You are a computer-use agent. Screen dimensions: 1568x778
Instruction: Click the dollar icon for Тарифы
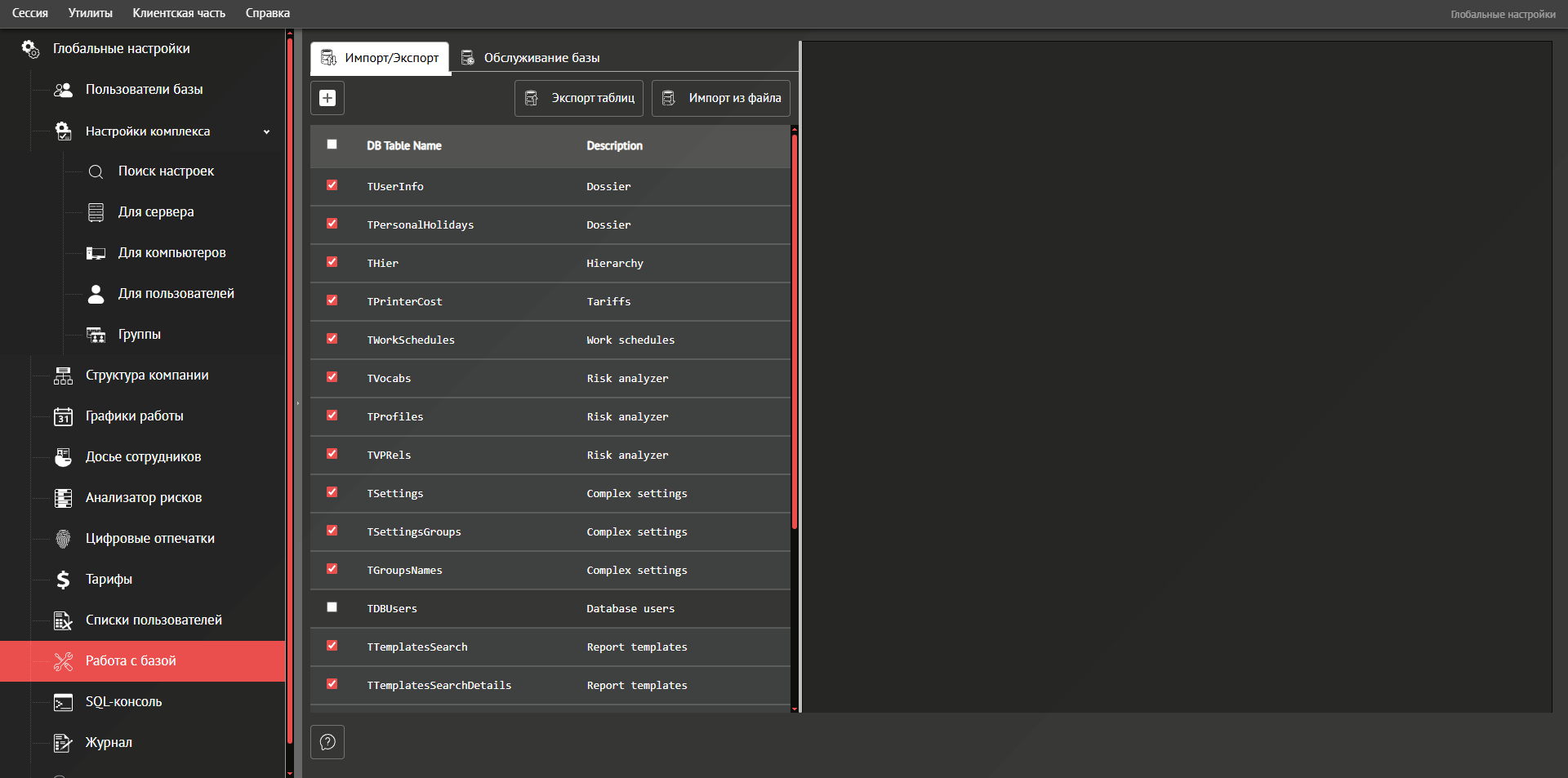(x=63, y=580)
